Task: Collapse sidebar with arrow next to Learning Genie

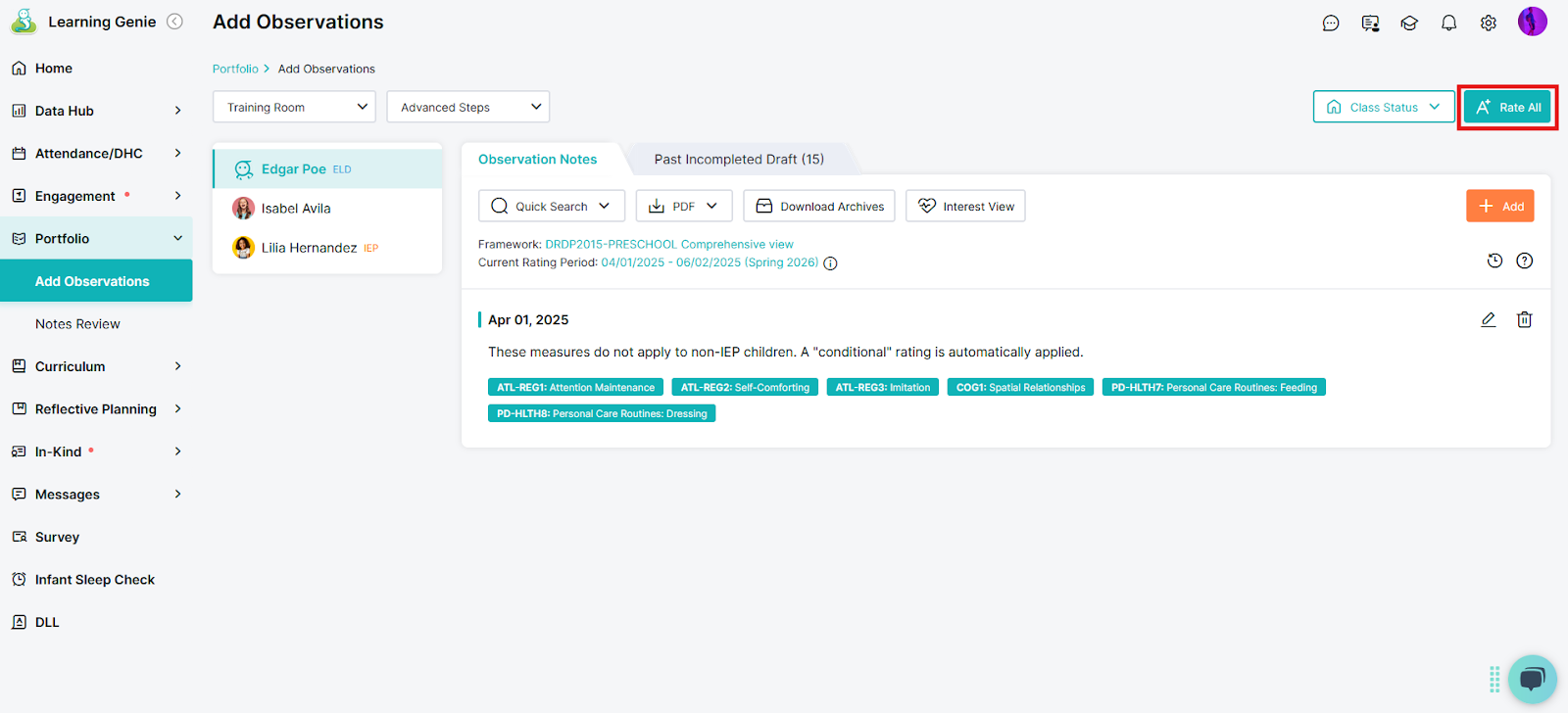Action: coord(174,22)
